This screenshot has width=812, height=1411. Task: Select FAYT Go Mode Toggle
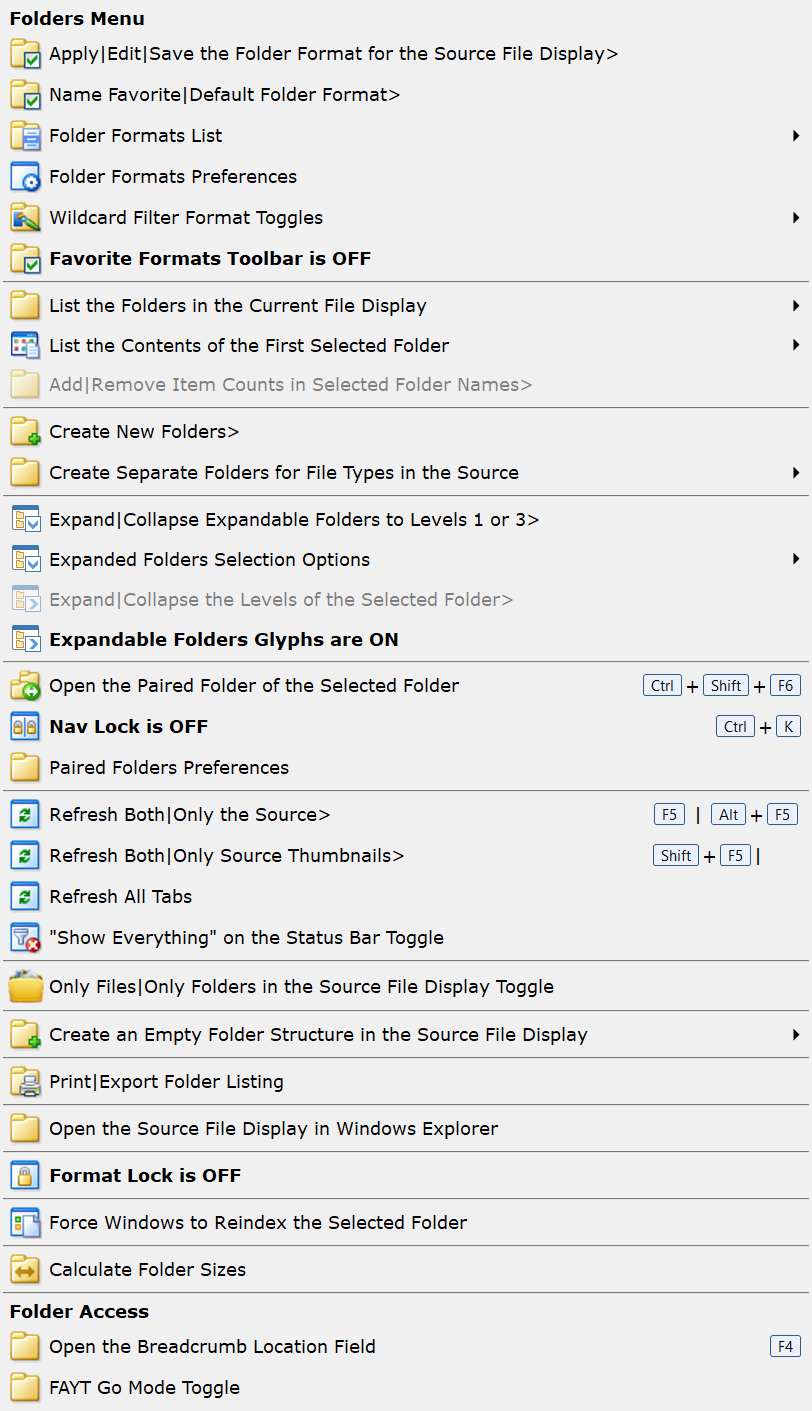pyautogui.click(x=144, y=1388)
